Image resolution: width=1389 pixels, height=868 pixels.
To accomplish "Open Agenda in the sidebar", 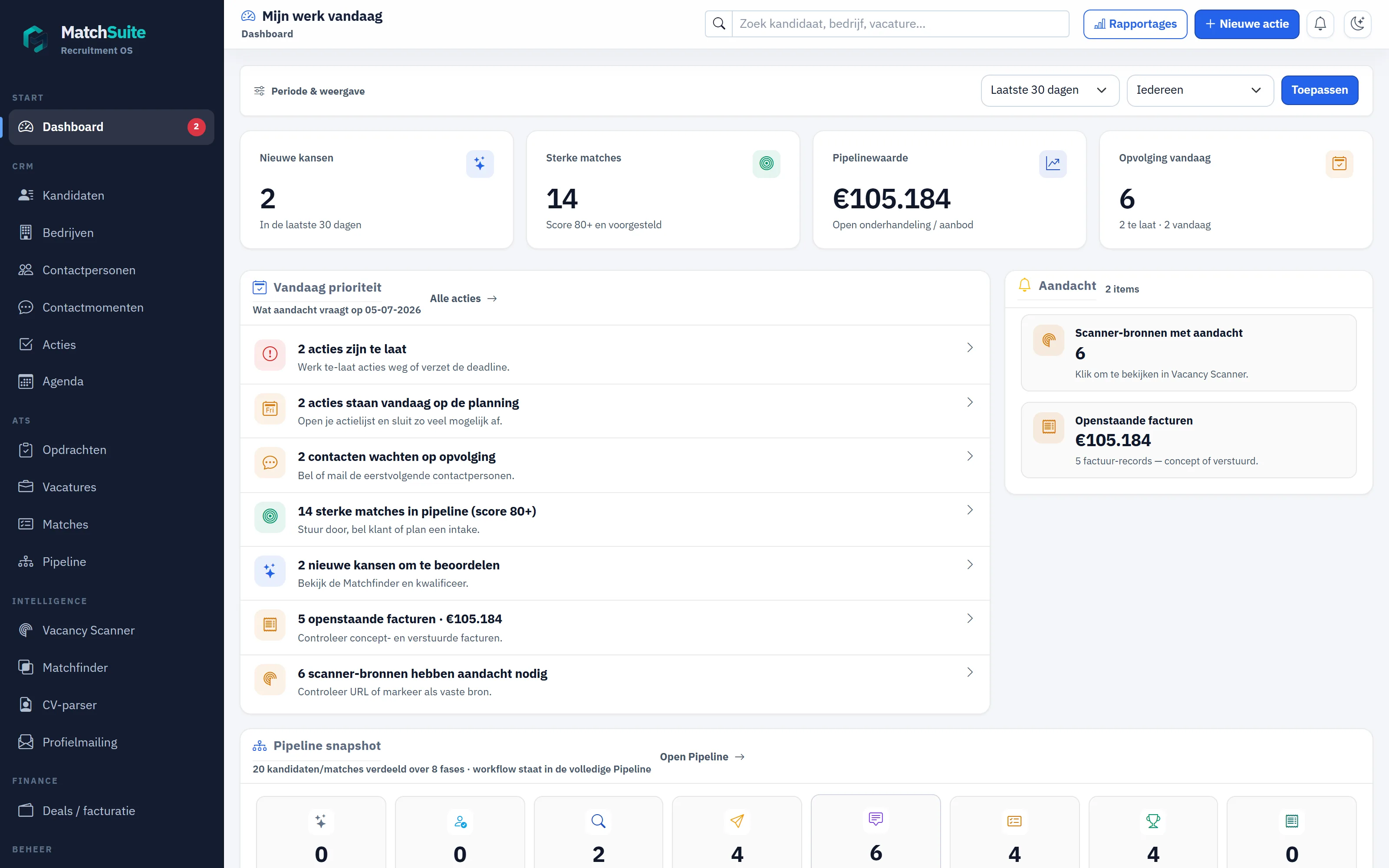I will click(112, 381).
